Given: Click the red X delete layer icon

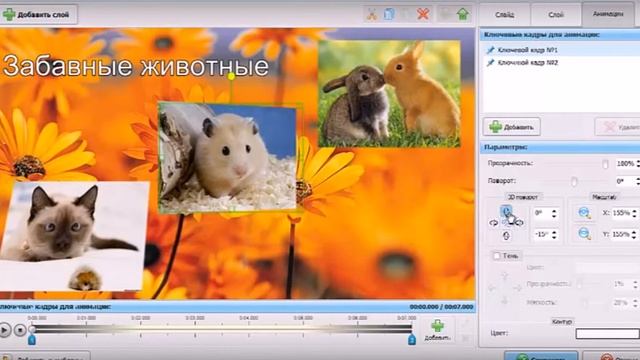Looking at the screenshot, I should (x=423, y=14).
